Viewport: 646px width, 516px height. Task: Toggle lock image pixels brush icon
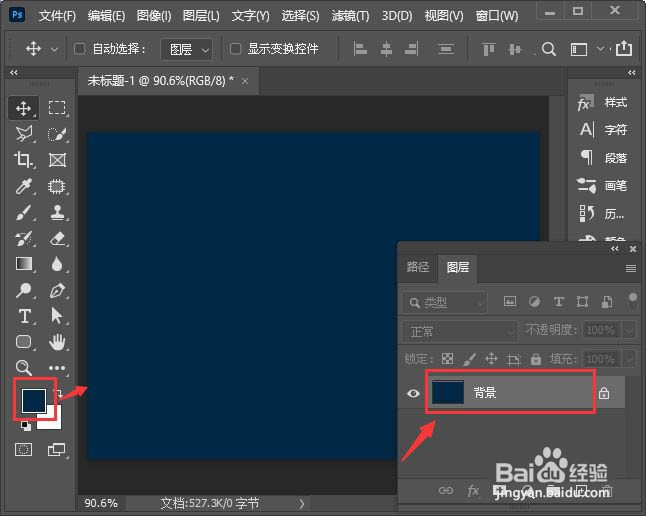470,359
